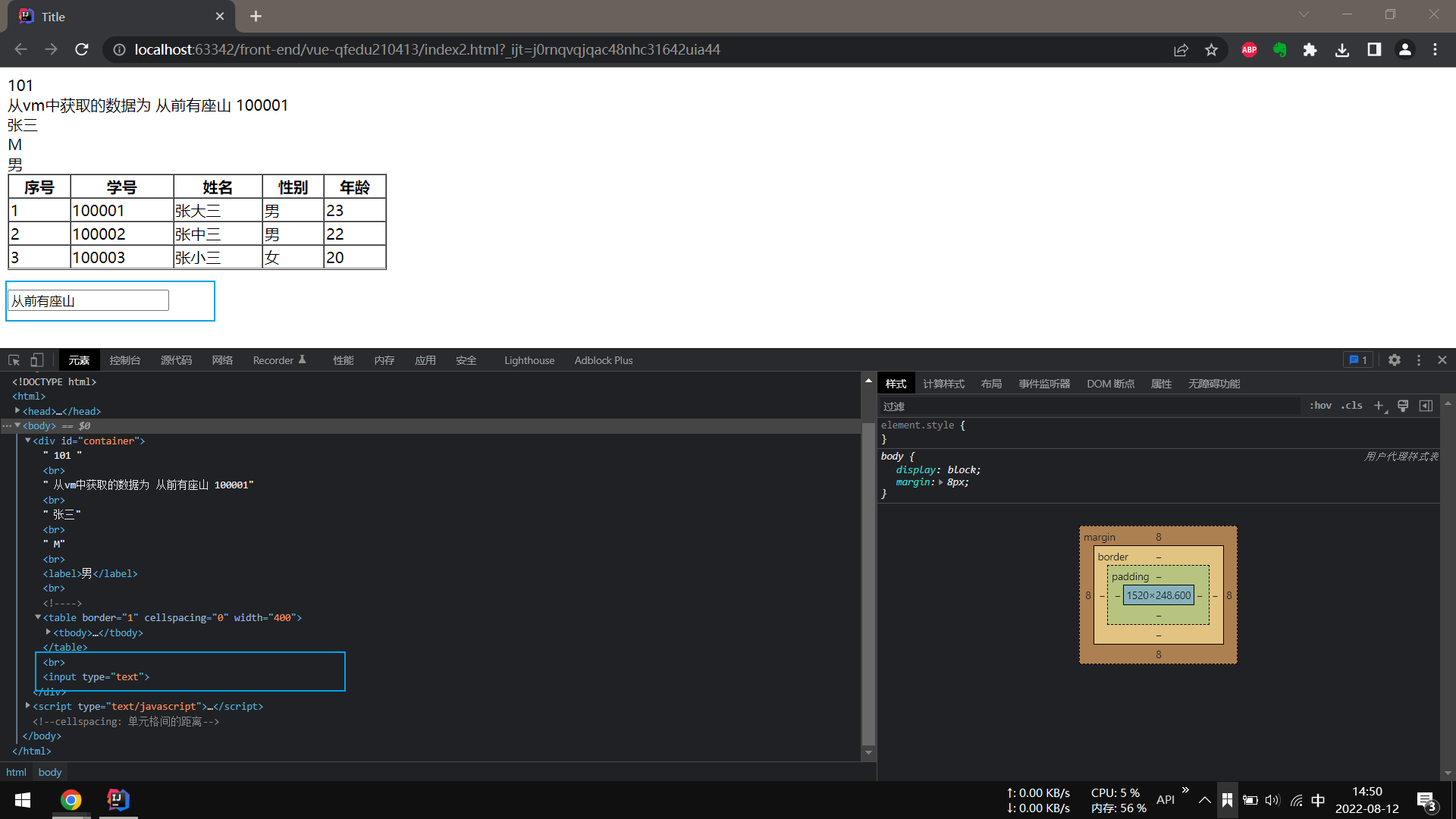Viewport: 1456px width, 819px height.
Task: Open Chrome's three-dot menu
Action: pos(1435,49)
